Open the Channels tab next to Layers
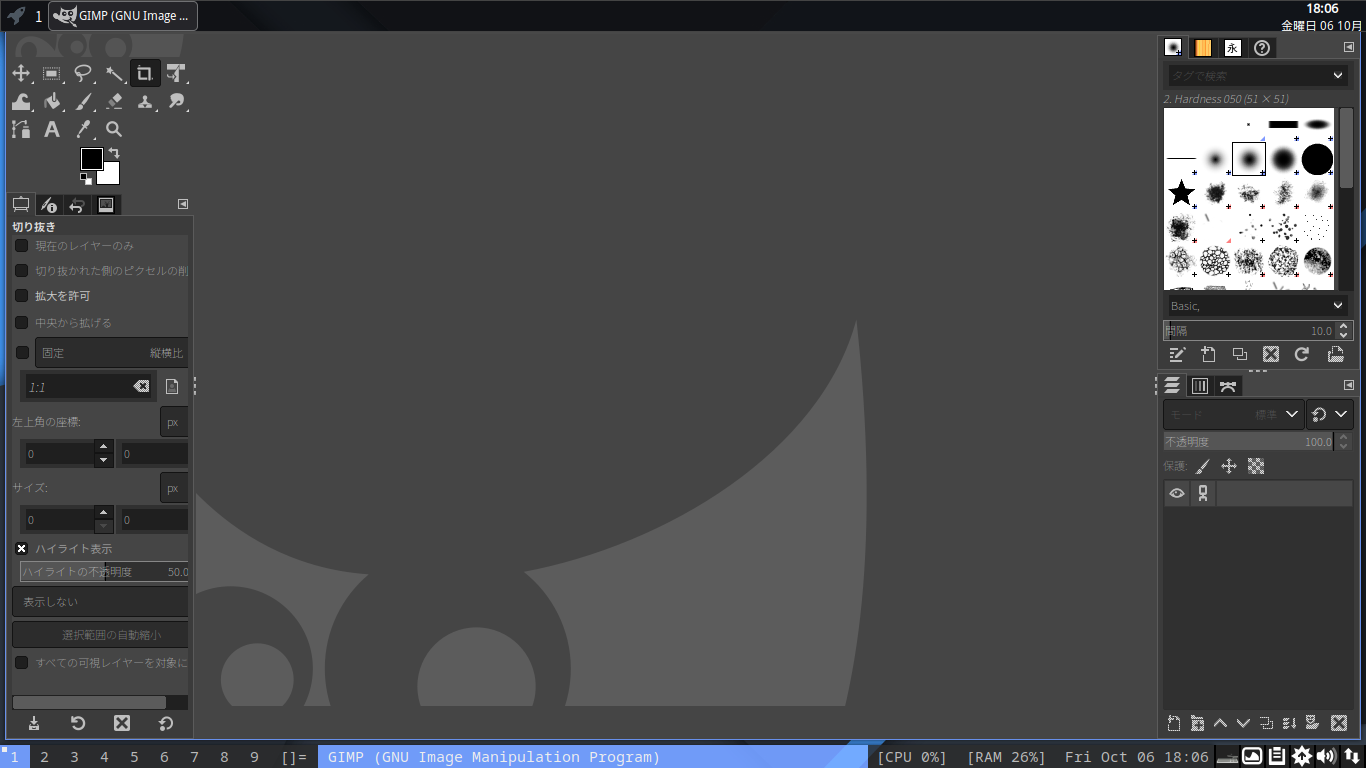The image size is (1366, 768). (x=1200, y=386)
